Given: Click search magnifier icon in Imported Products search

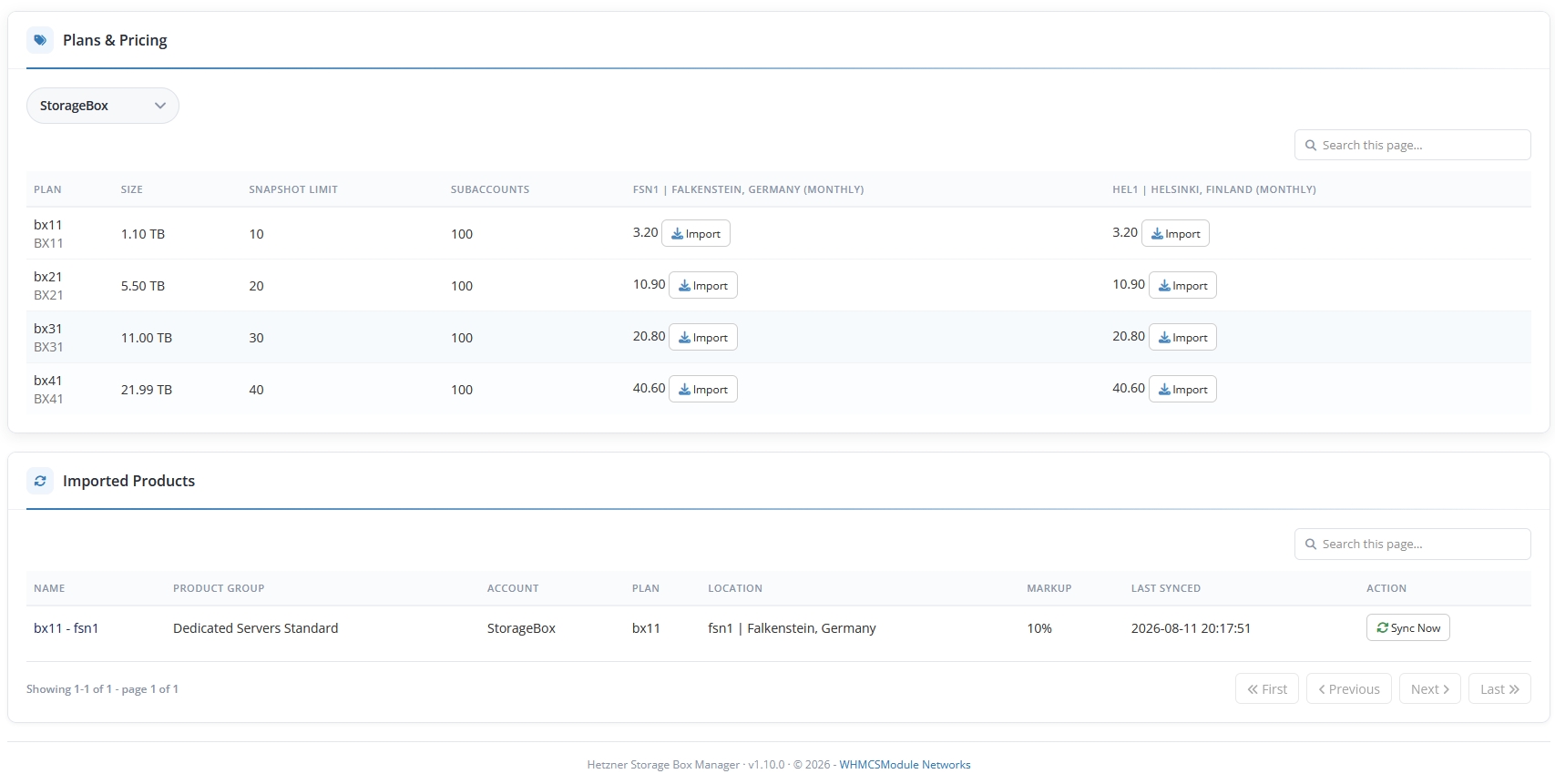Looking at the screenshot, I should [1311, 545].
